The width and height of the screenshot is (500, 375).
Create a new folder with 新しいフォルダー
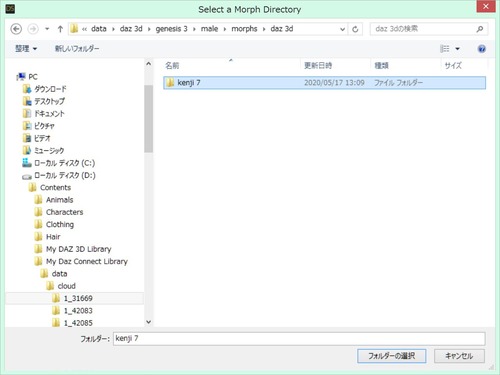[77, 49]
